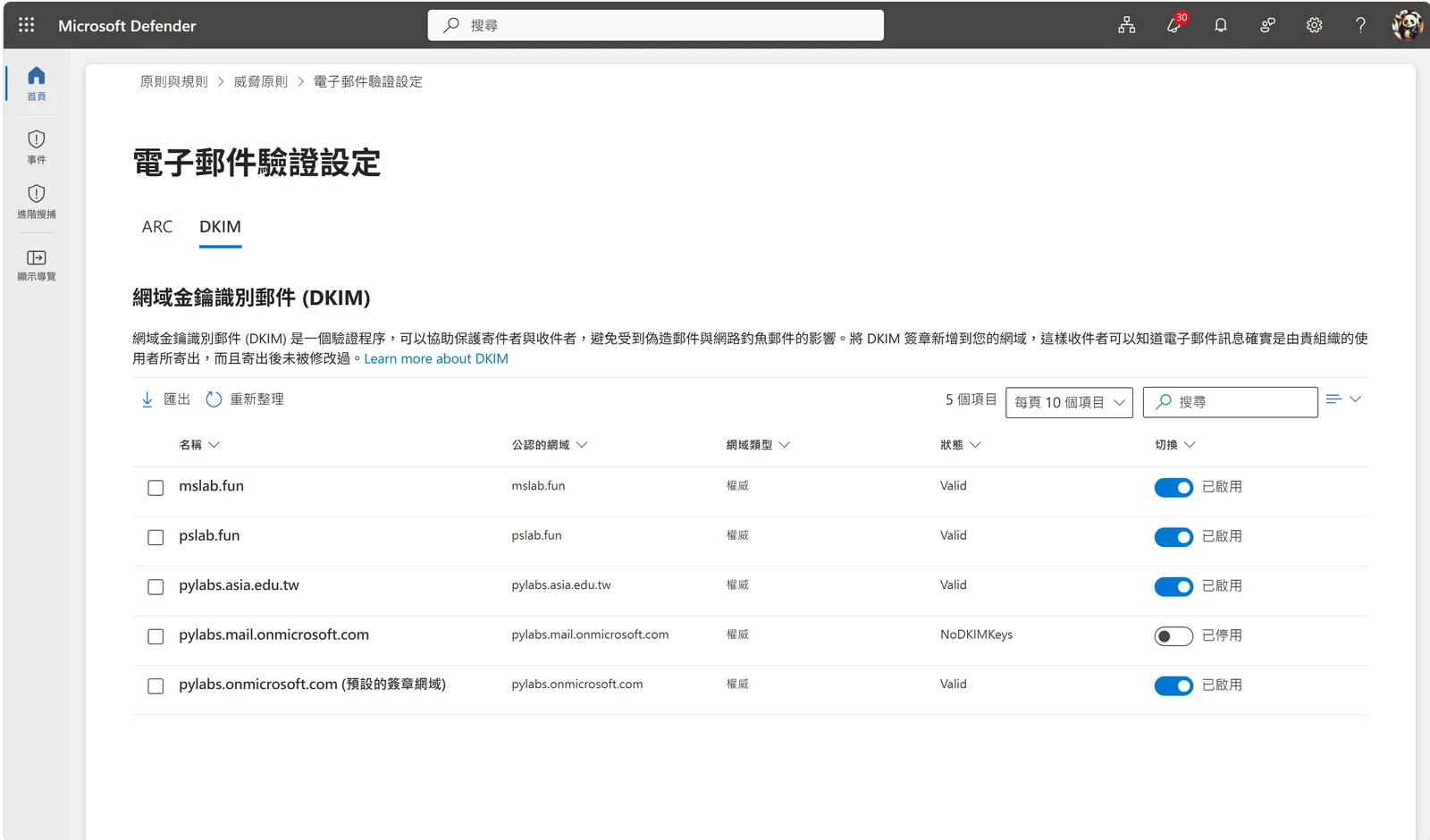Go to 威脅原則 breadcrumb

pyautogui.click(x=261, y=81)
